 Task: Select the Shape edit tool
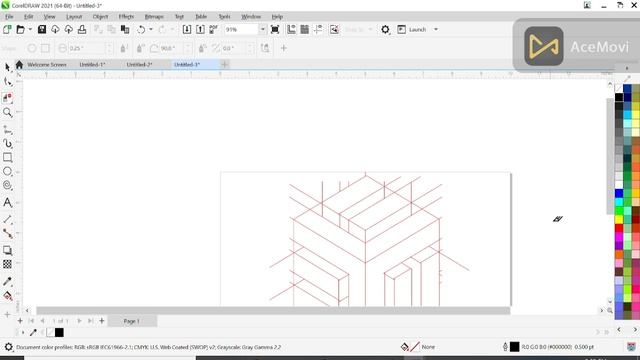(x=7, y=82)
